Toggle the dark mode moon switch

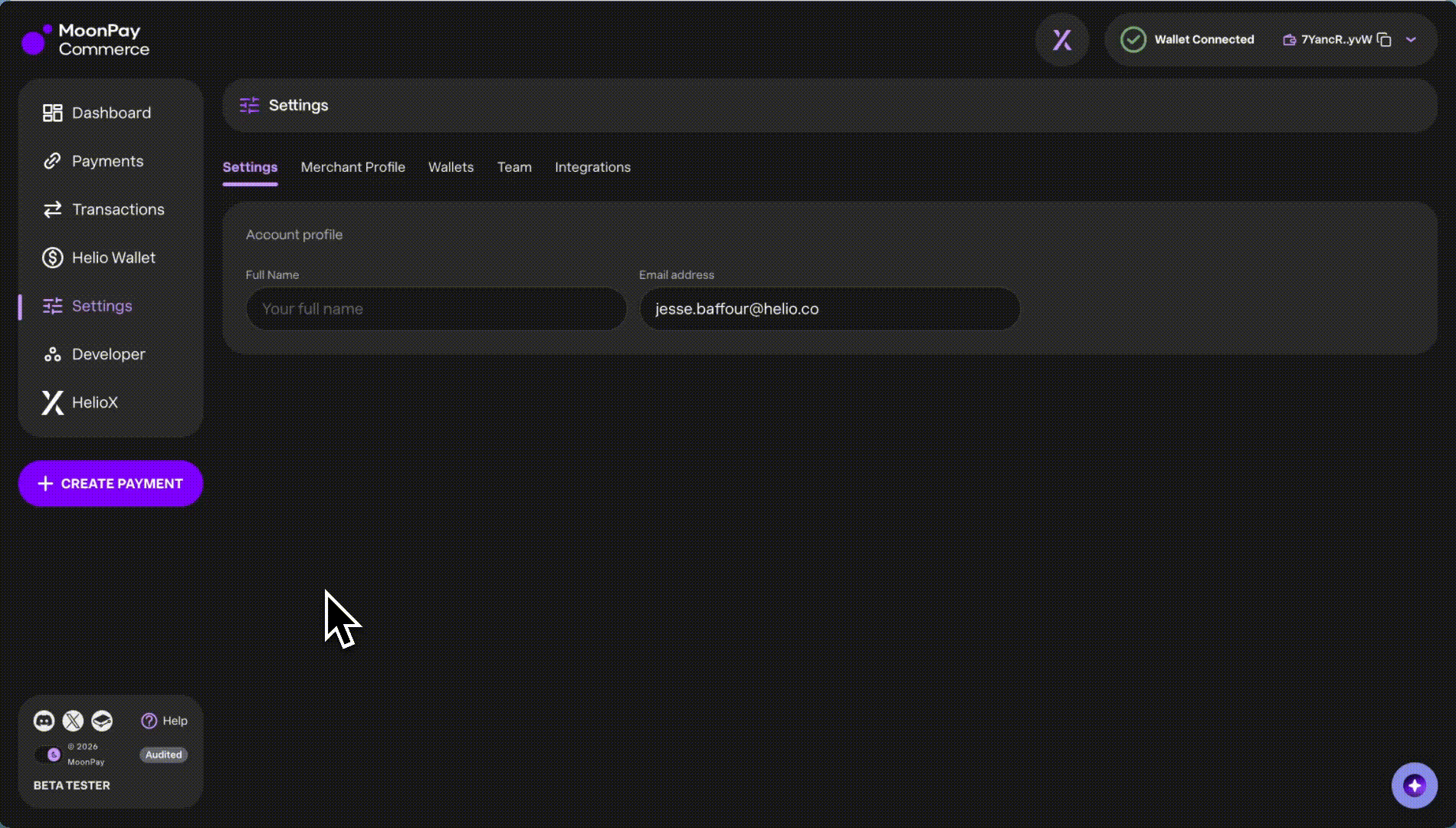pos(48,754)
